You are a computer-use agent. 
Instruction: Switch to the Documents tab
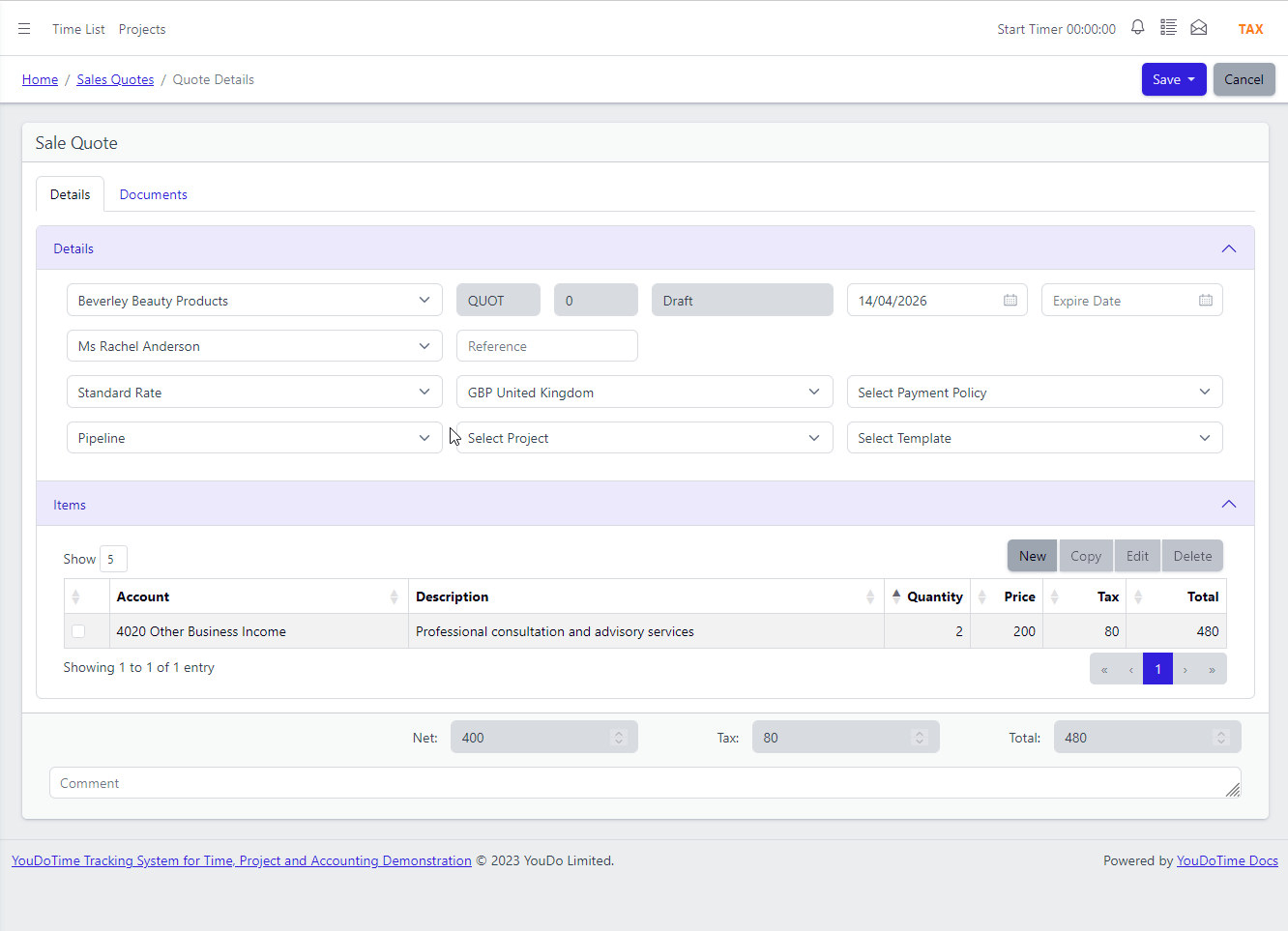tap(153, 194)
